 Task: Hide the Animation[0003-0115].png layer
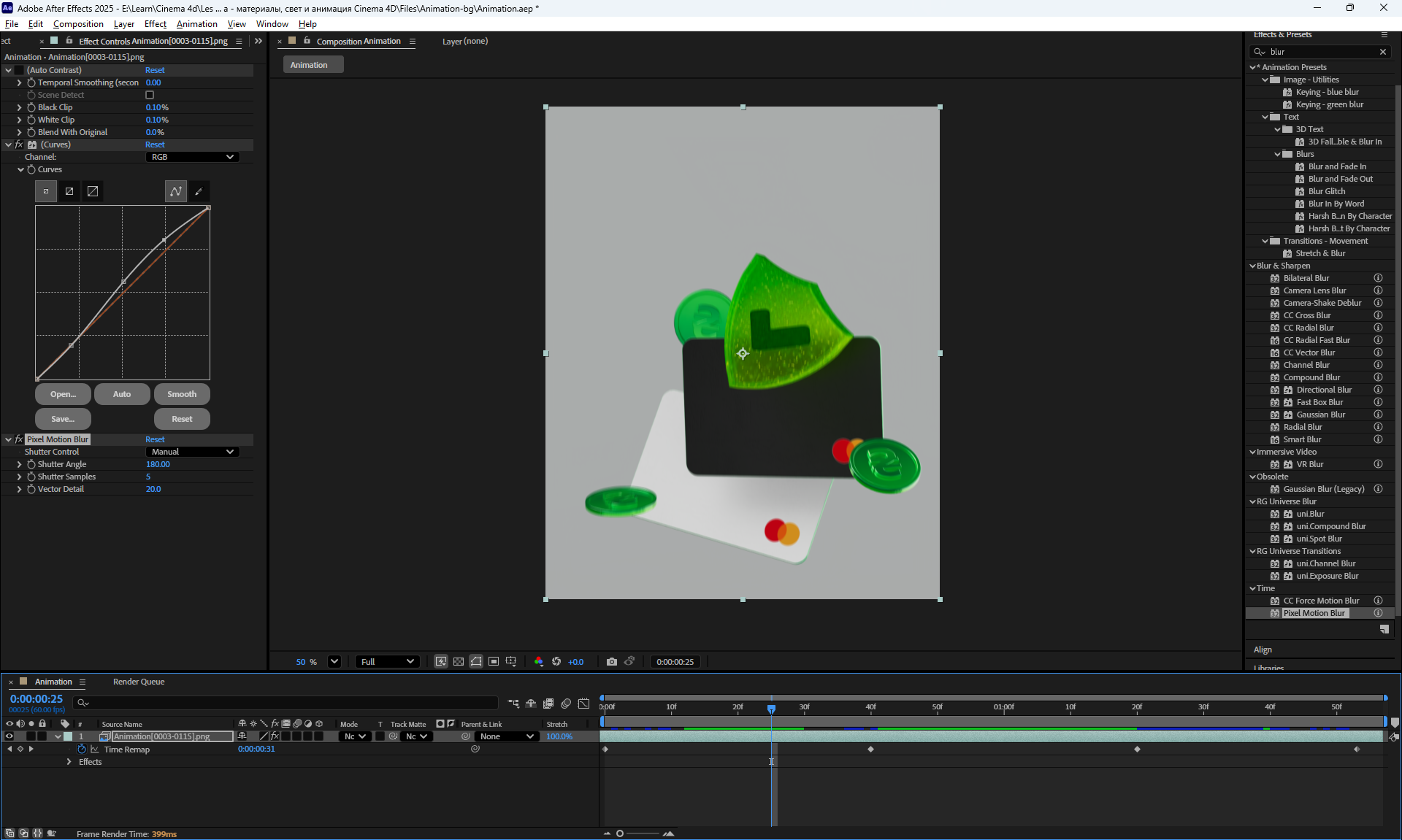pos(9,736)
